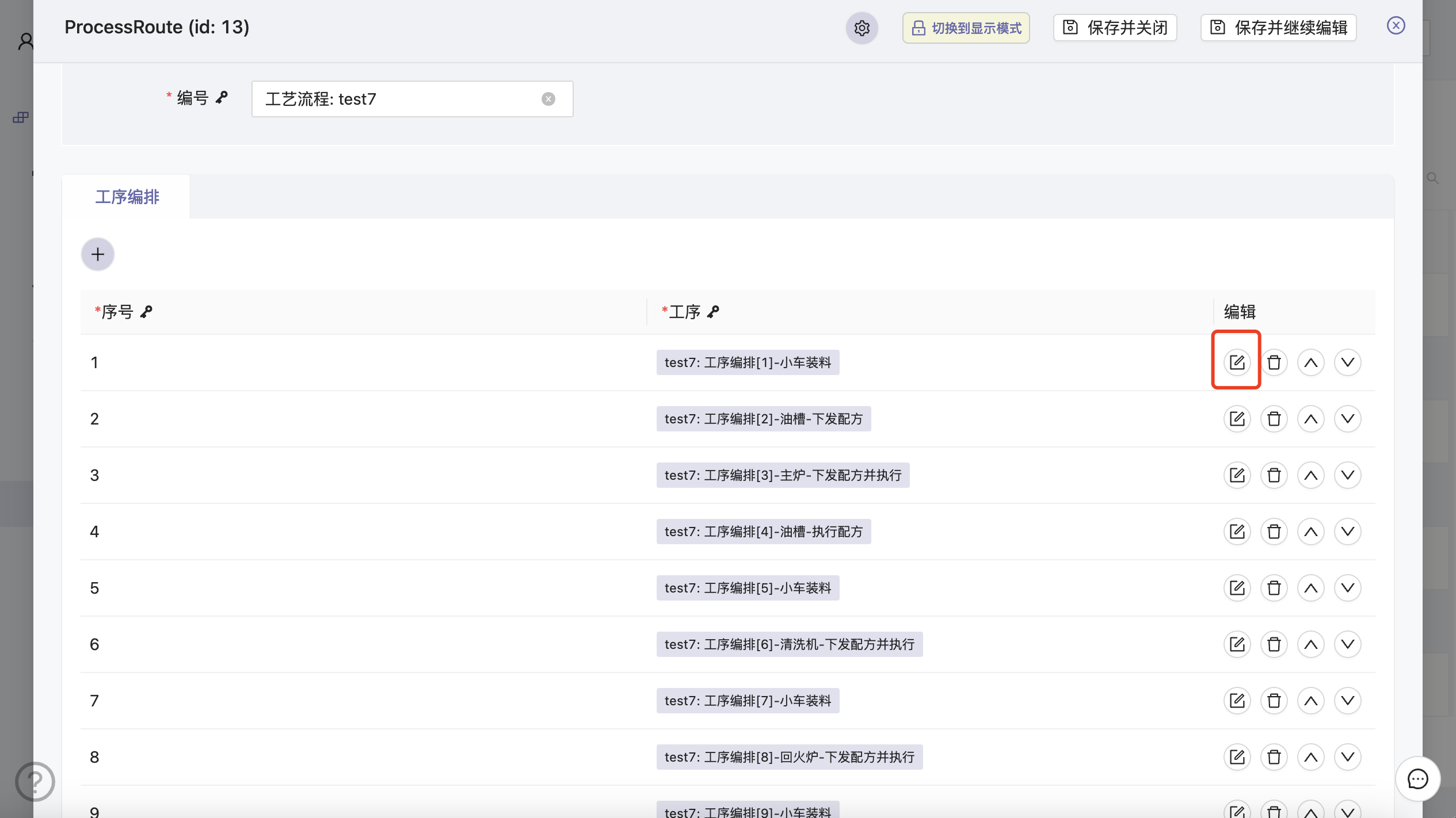Move row 4 down with the arrow
The image size is (1456, 818).
1347,532
